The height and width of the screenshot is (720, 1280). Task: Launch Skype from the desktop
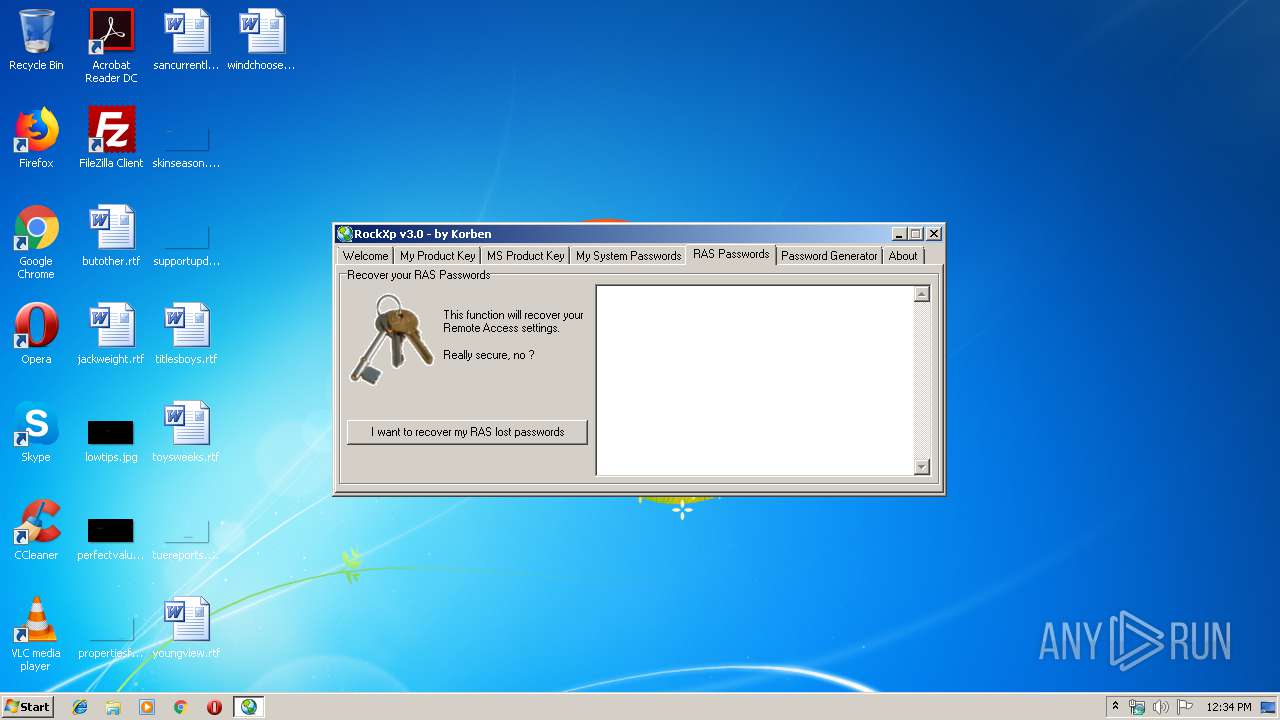(36, 432)
